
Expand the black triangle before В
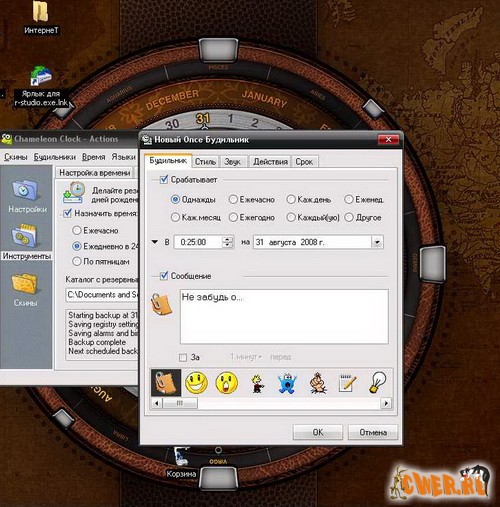coord(154,242)
